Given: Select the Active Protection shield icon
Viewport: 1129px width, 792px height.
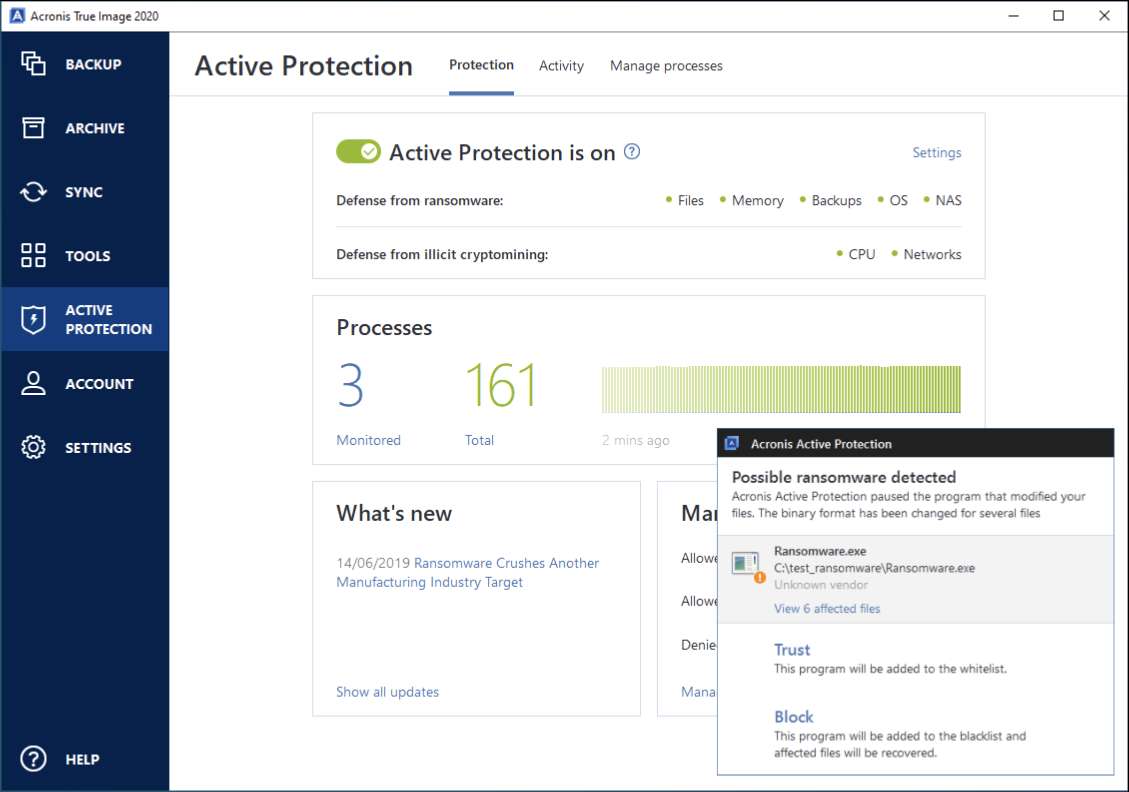Looking at the screenshot, I should coord(34,320).
